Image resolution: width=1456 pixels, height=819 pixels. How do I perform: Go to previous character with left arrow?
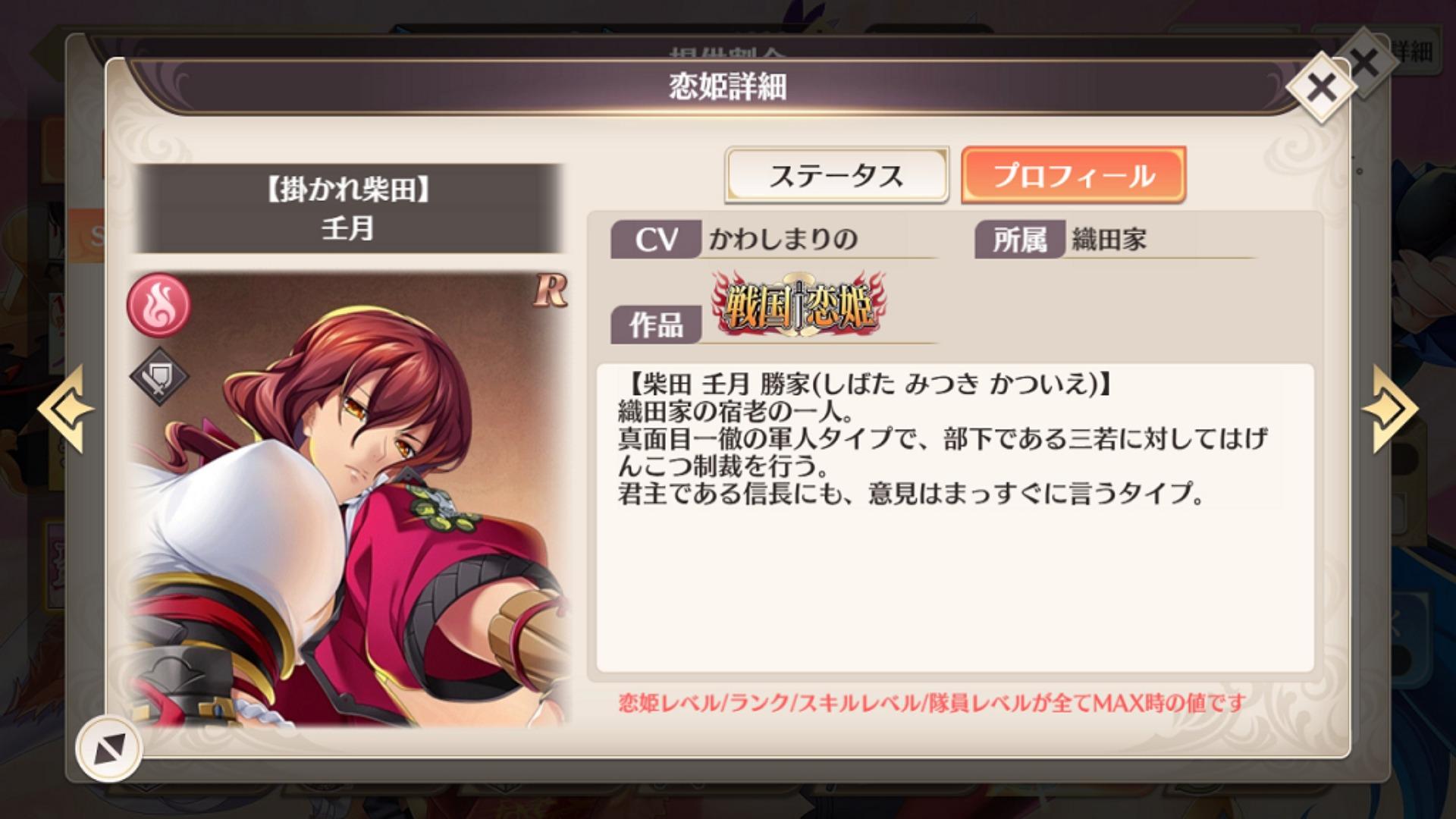click(x=66, y=409)
